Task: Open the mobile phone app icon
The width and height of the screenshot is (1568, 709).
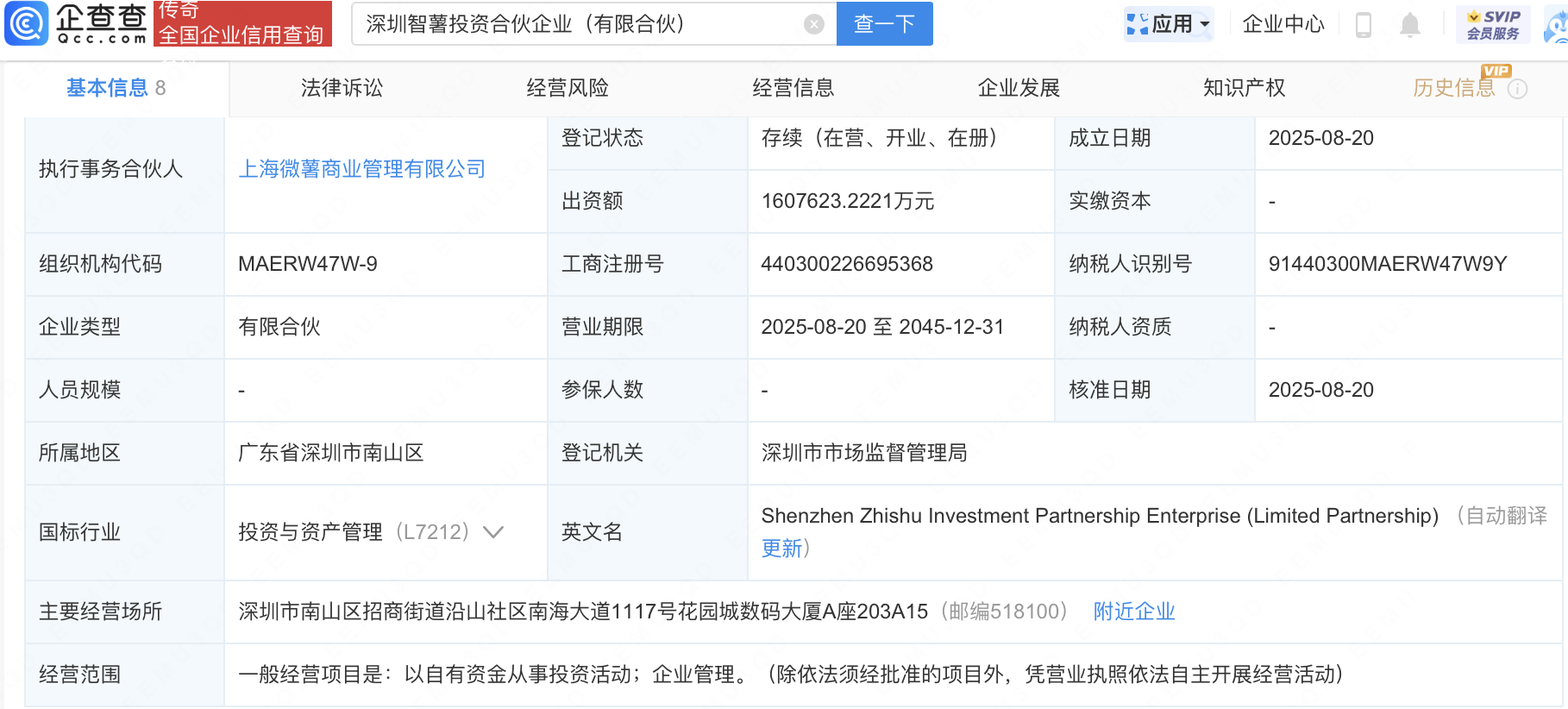Action: click(x=1363, y=24)
